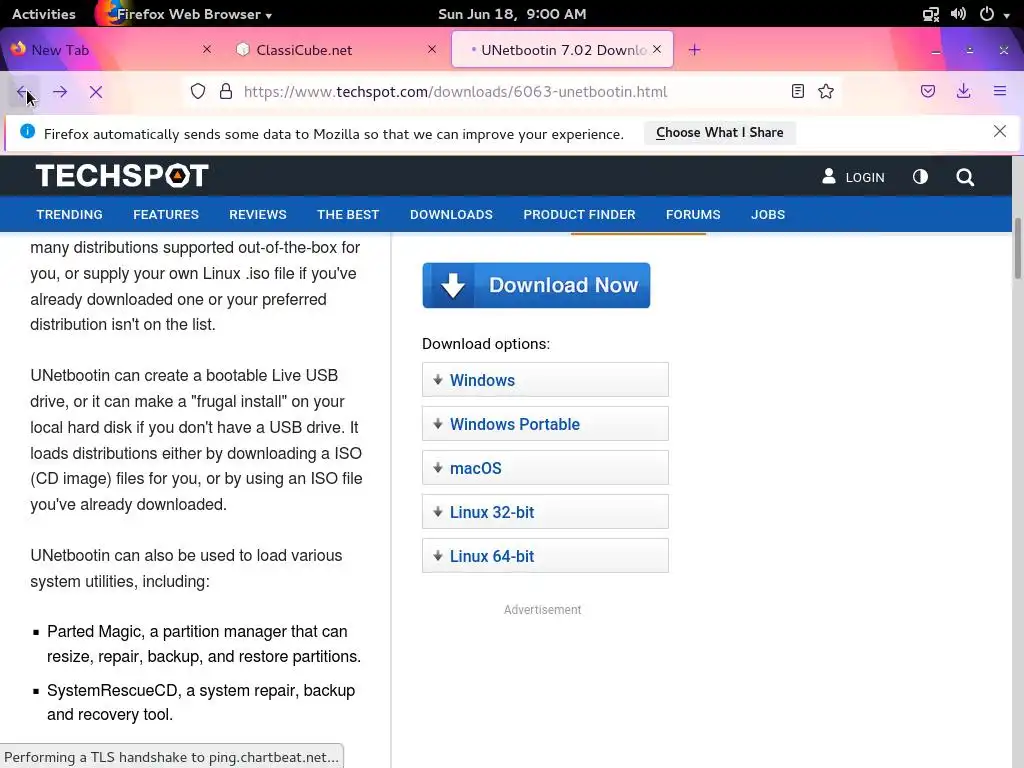The height and width of the screenshot is (768, 1024).
Task: Choose the macOS download option
Action: pos(545,468)
